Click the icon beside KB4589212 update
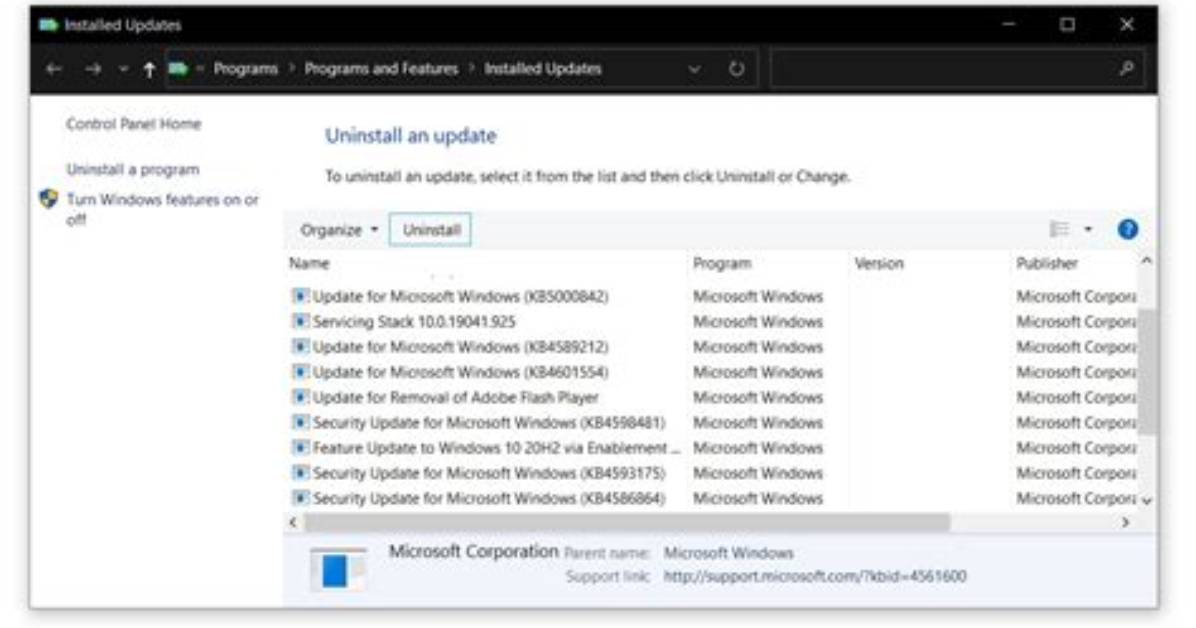This screenshot has height=628, width=1196. click(300, 346)
